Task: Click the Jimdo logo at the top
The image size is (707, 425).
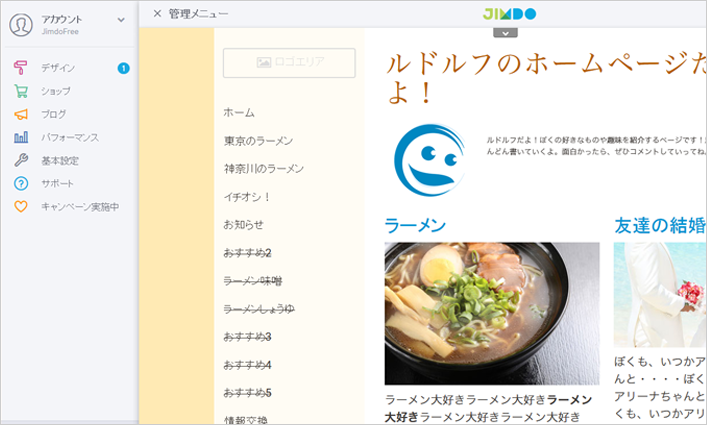Action: [x=509, y=14]
